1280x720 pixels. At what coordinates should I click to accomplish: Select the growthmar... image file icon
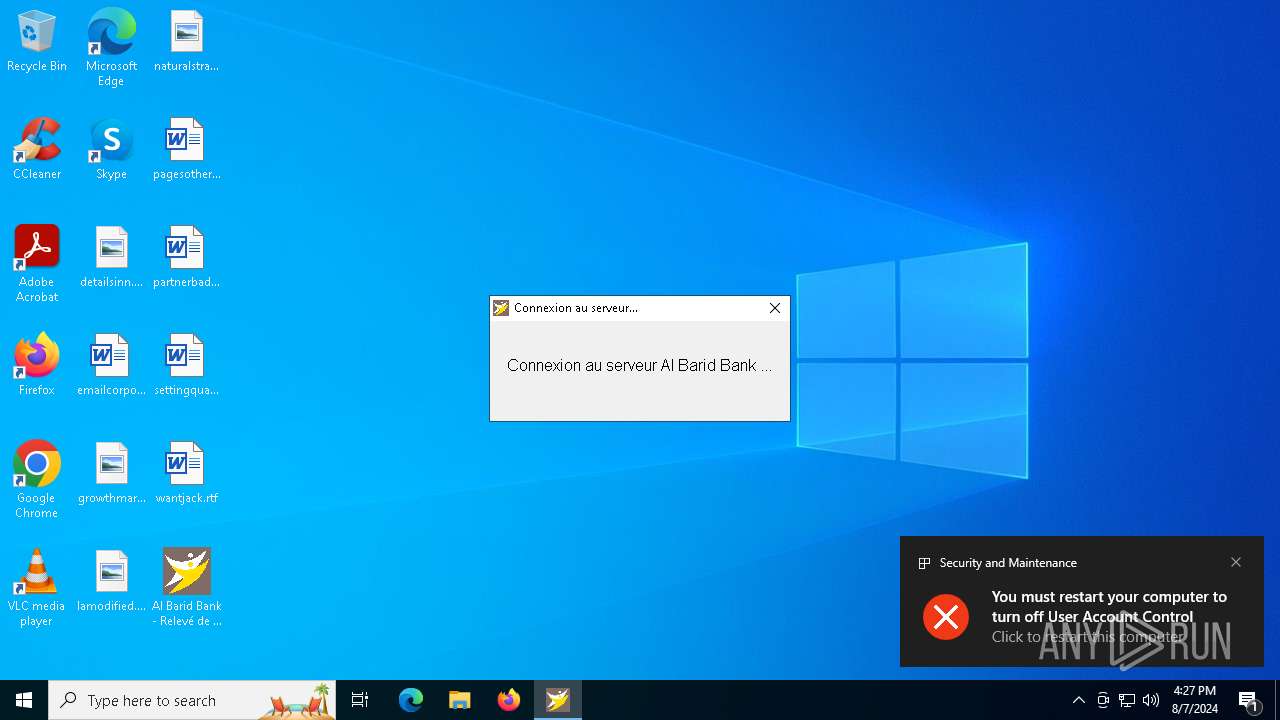tap(111, 473)
